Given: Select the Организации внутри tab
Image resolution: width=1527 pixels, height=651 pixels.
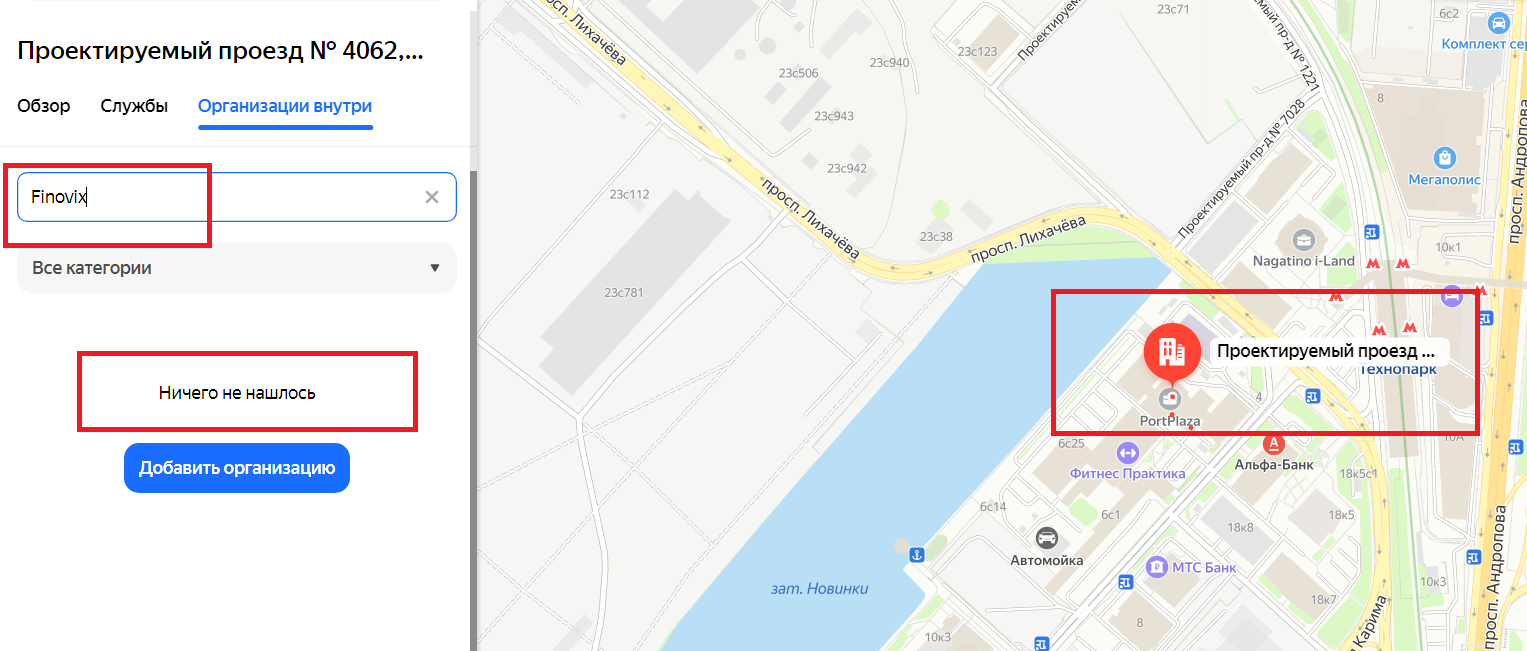Looking at the screenshot, I should 285,106.
